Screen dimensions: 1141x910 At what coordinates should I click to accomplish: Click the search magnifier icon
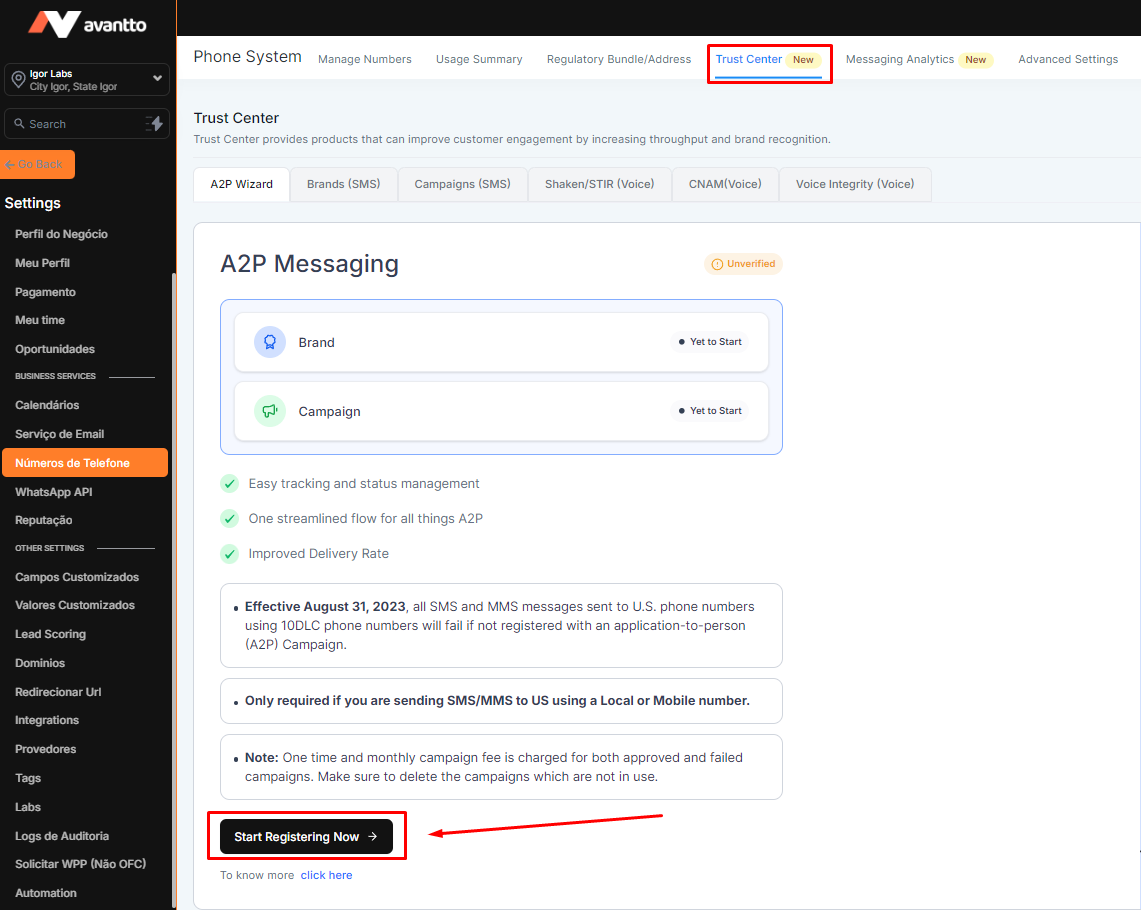(x=18, y=124)
